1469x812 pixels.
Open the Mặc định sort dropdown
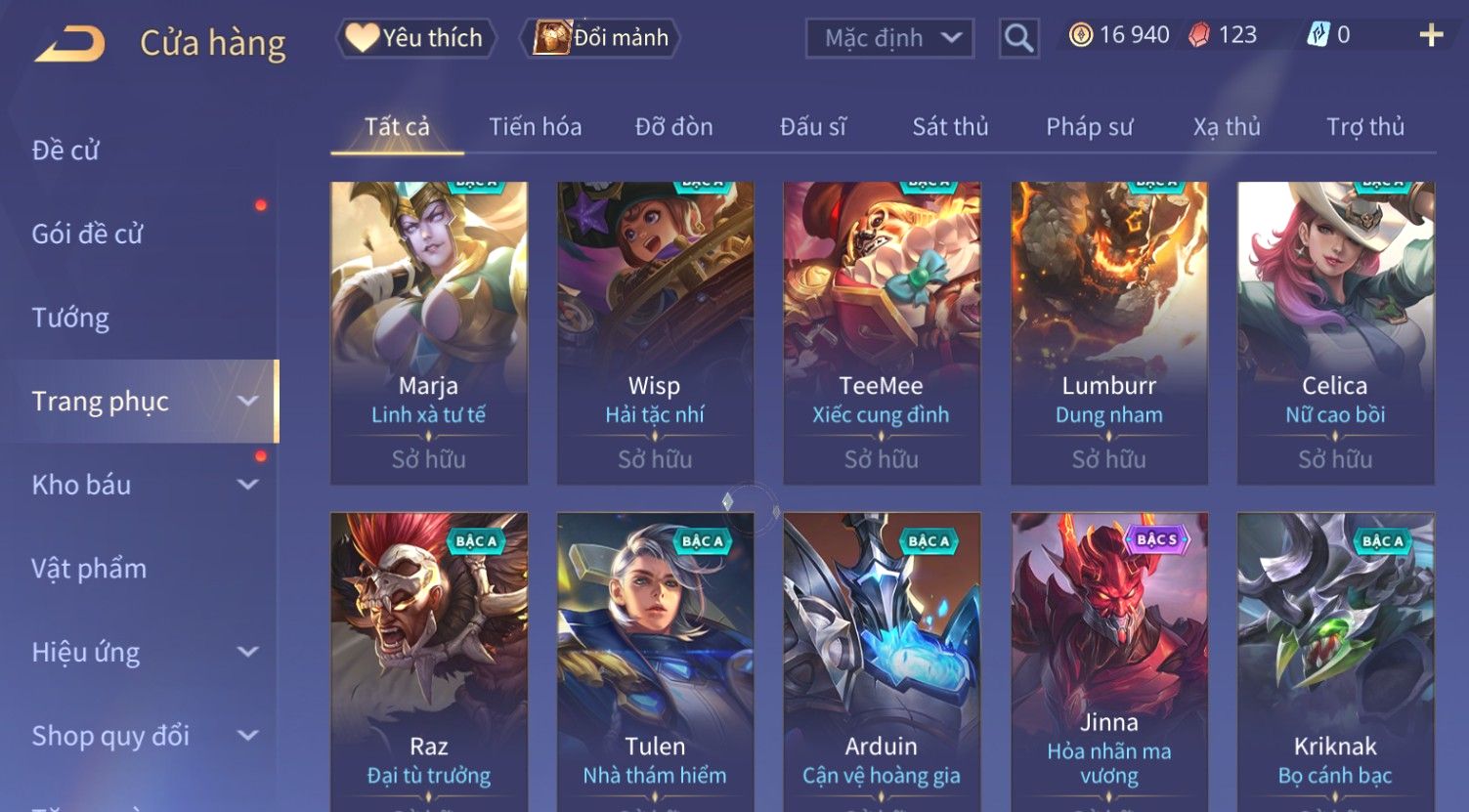point(889,39)
